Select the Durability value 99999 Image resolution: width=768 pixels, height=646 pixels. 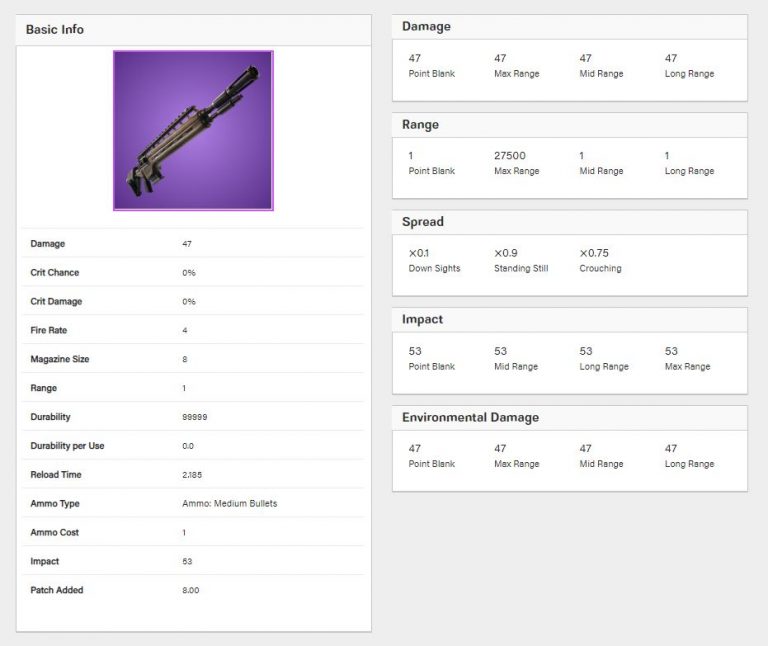pyautogui.click(x=194, y=417)
